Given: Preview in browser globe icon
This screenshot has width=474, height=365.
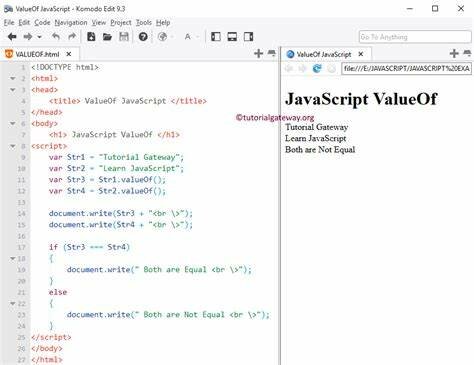Looking at the screenshot, I should (162, 37).
